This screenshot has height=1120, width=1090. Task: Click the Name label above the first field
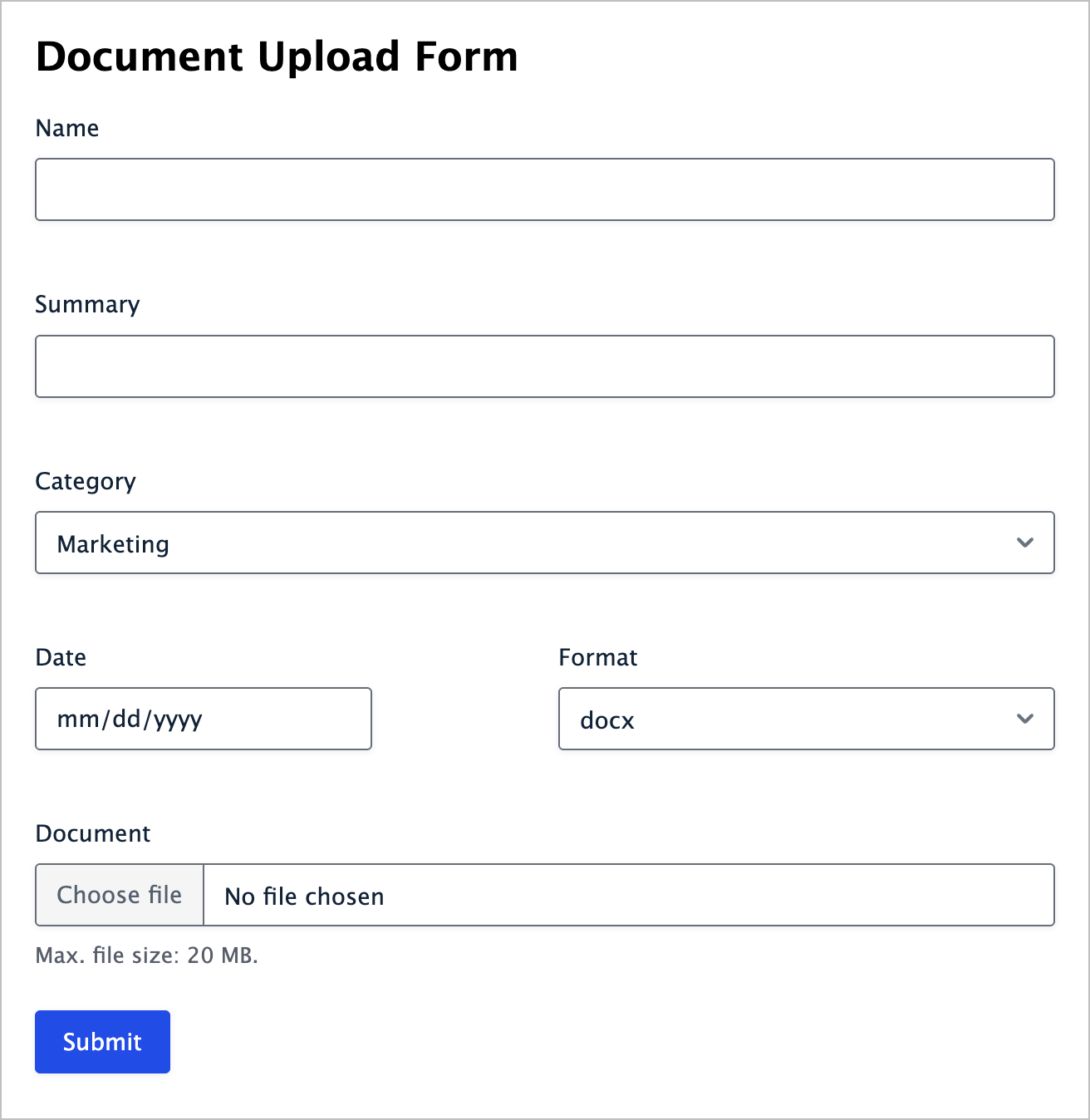66,128
